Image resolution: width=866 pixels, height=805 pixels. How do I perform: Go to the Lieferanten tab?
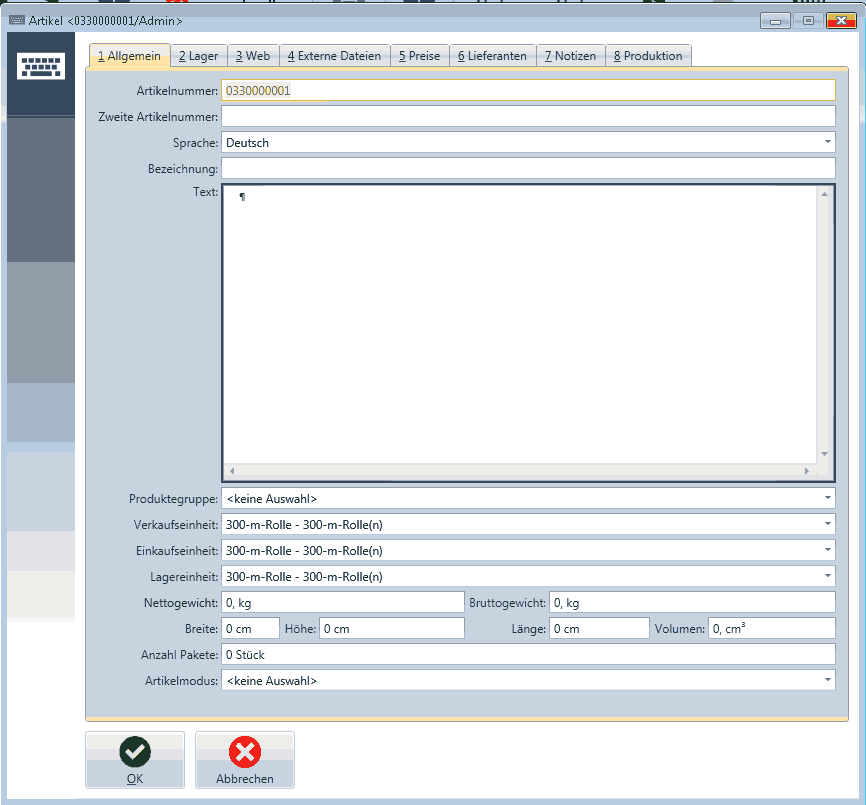click(x=492, y=56)
